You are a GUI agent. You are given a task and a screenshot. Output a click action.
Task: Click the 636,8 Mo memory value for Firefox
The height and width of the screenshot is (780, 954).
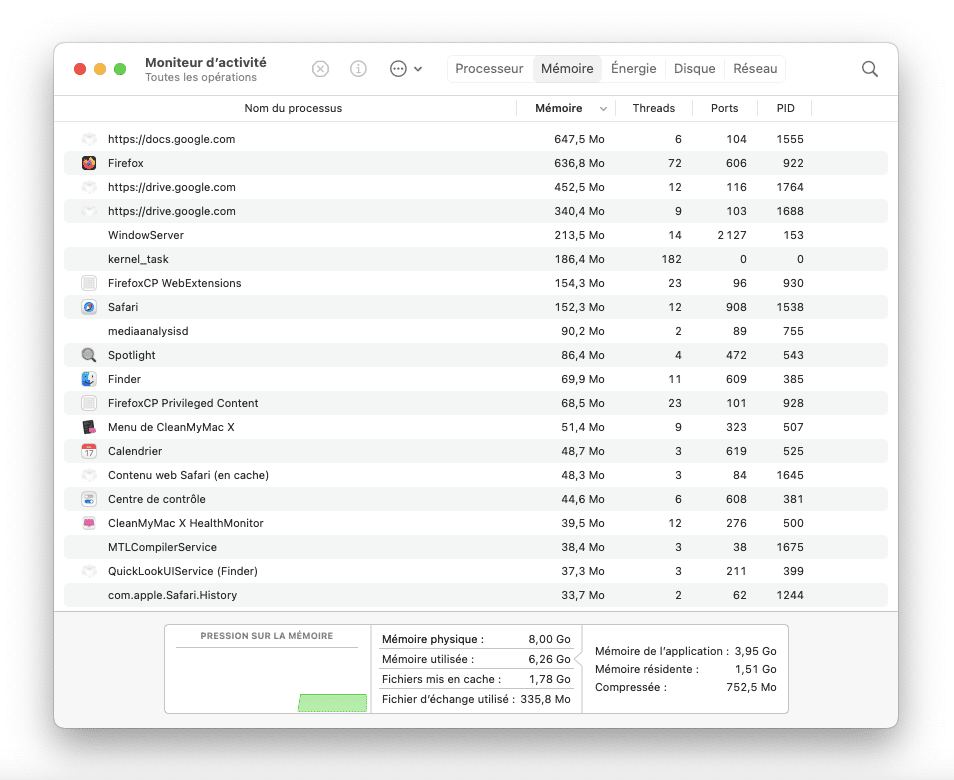(x=579, y=163)
